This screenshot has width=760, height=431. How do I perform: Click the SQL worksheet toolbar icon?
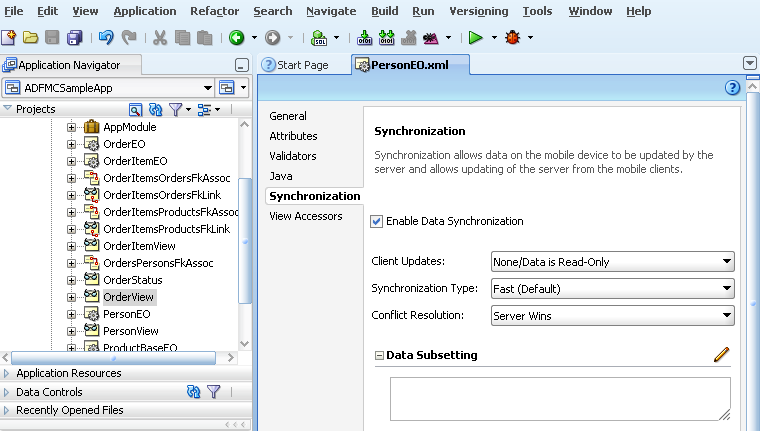coord(319,37)
